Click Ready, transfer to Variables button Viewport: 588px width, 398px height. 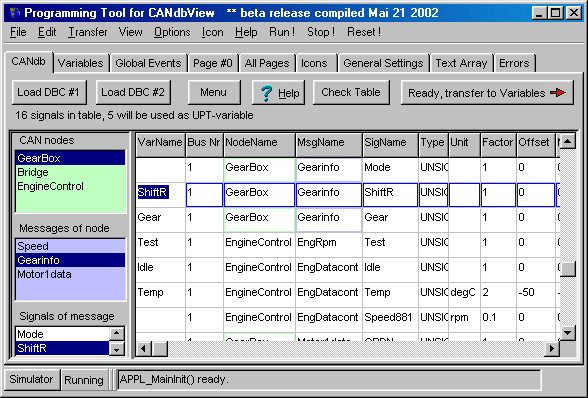487,92
